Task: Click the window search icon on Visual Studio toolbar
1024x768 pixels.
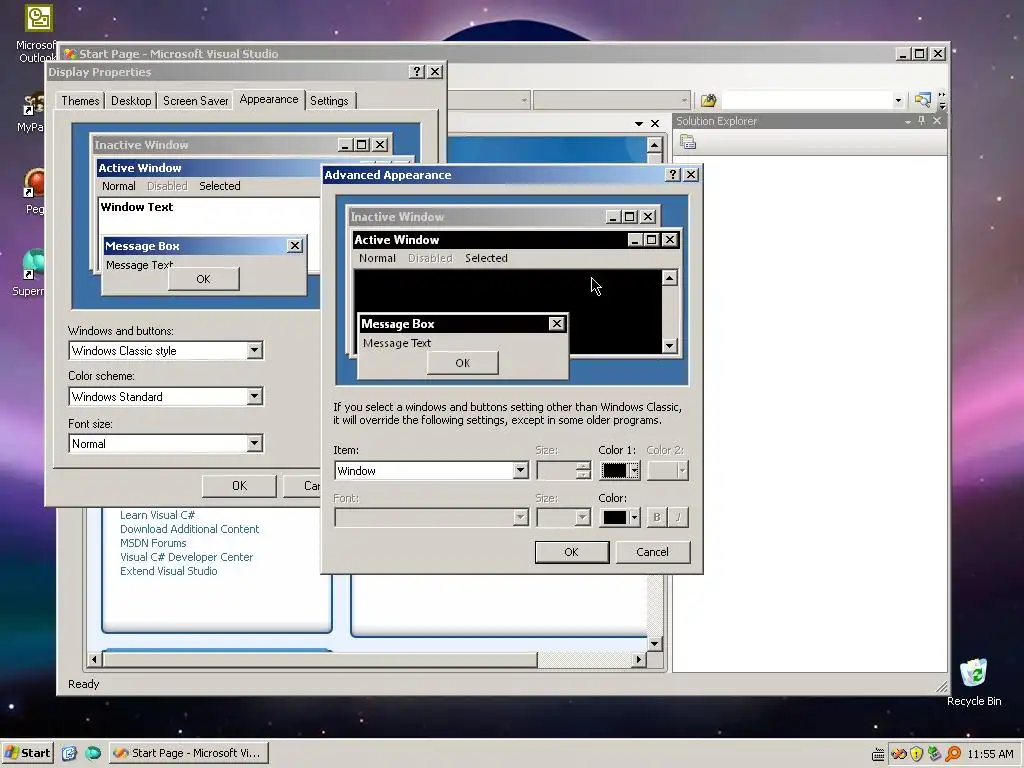Action: 922,100
